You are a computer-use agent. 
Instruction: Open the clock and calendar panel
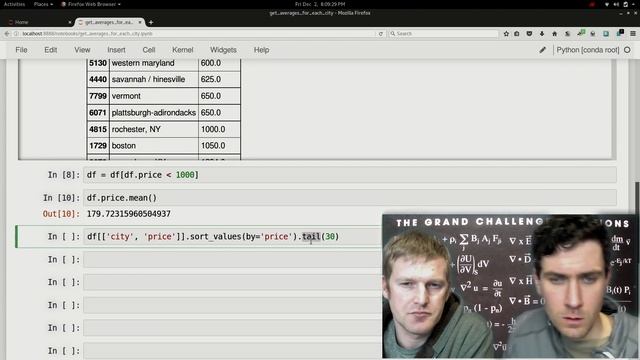click(x=320, y=4)
